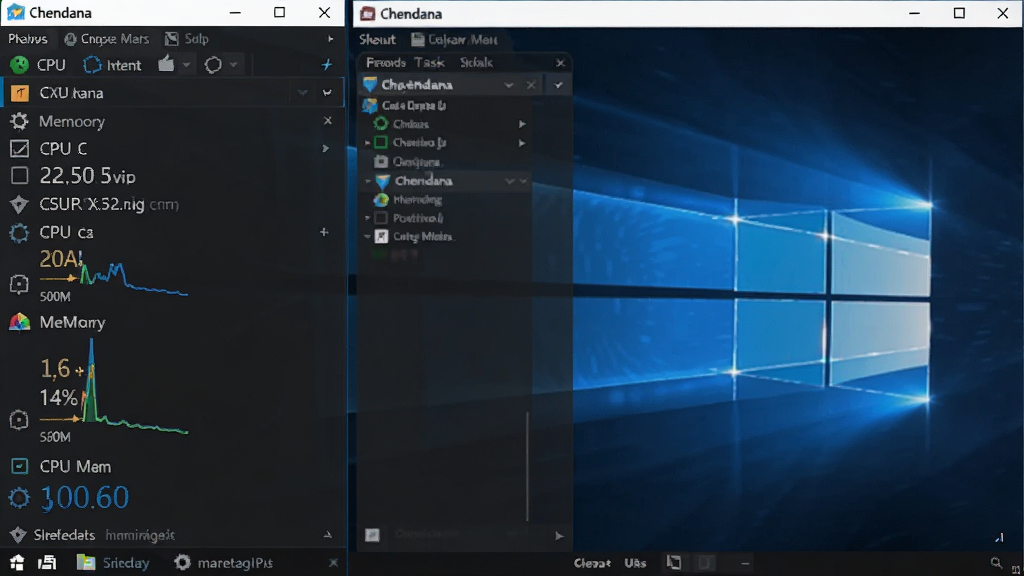Toggle the CPU C checkbox
Viewport: 1024px width, 576px height.
pyautogui.click(x=20, y=149)
